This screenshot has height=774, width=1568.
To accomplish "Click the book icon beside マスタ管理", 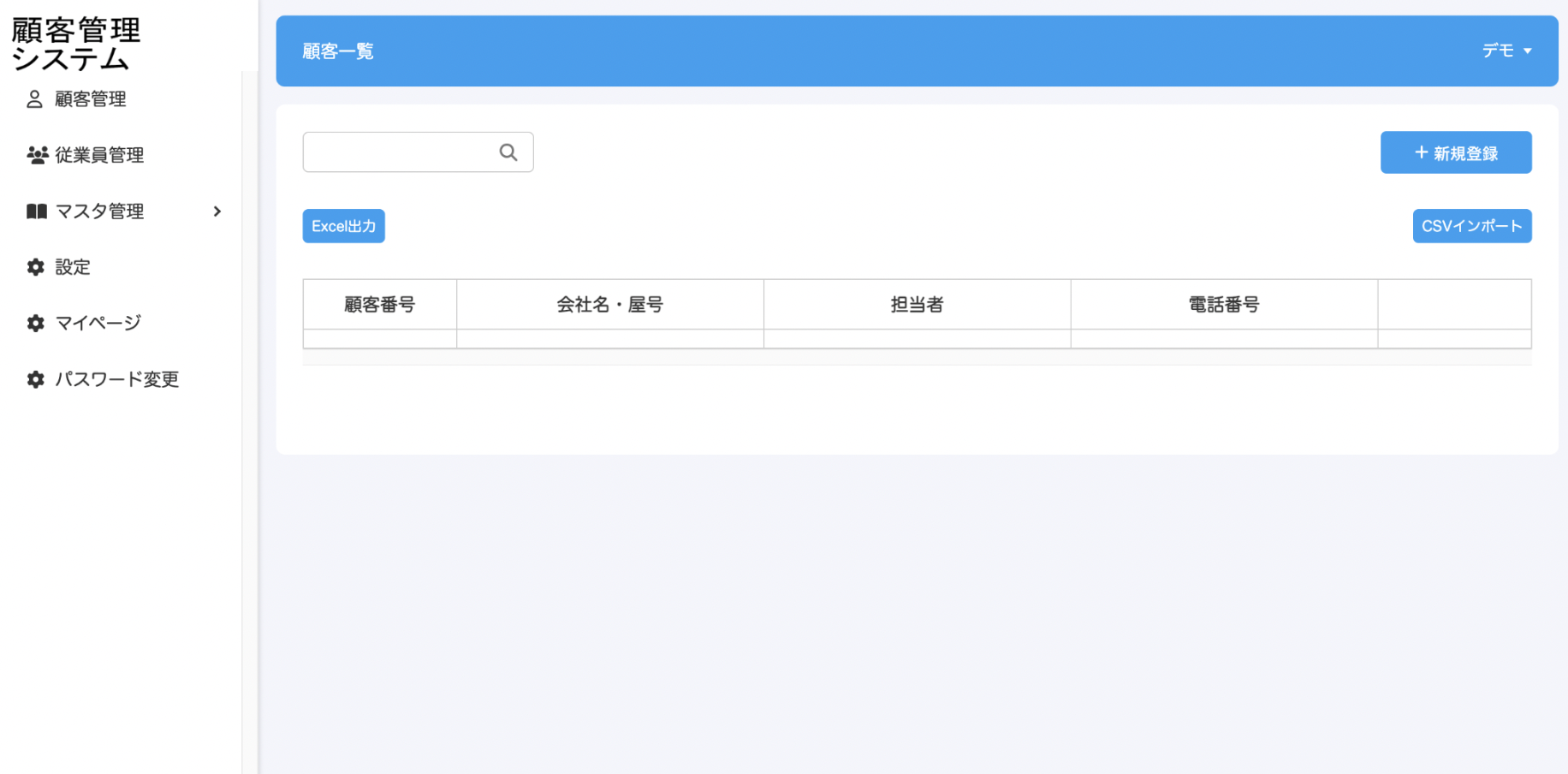I will (37, 211).
